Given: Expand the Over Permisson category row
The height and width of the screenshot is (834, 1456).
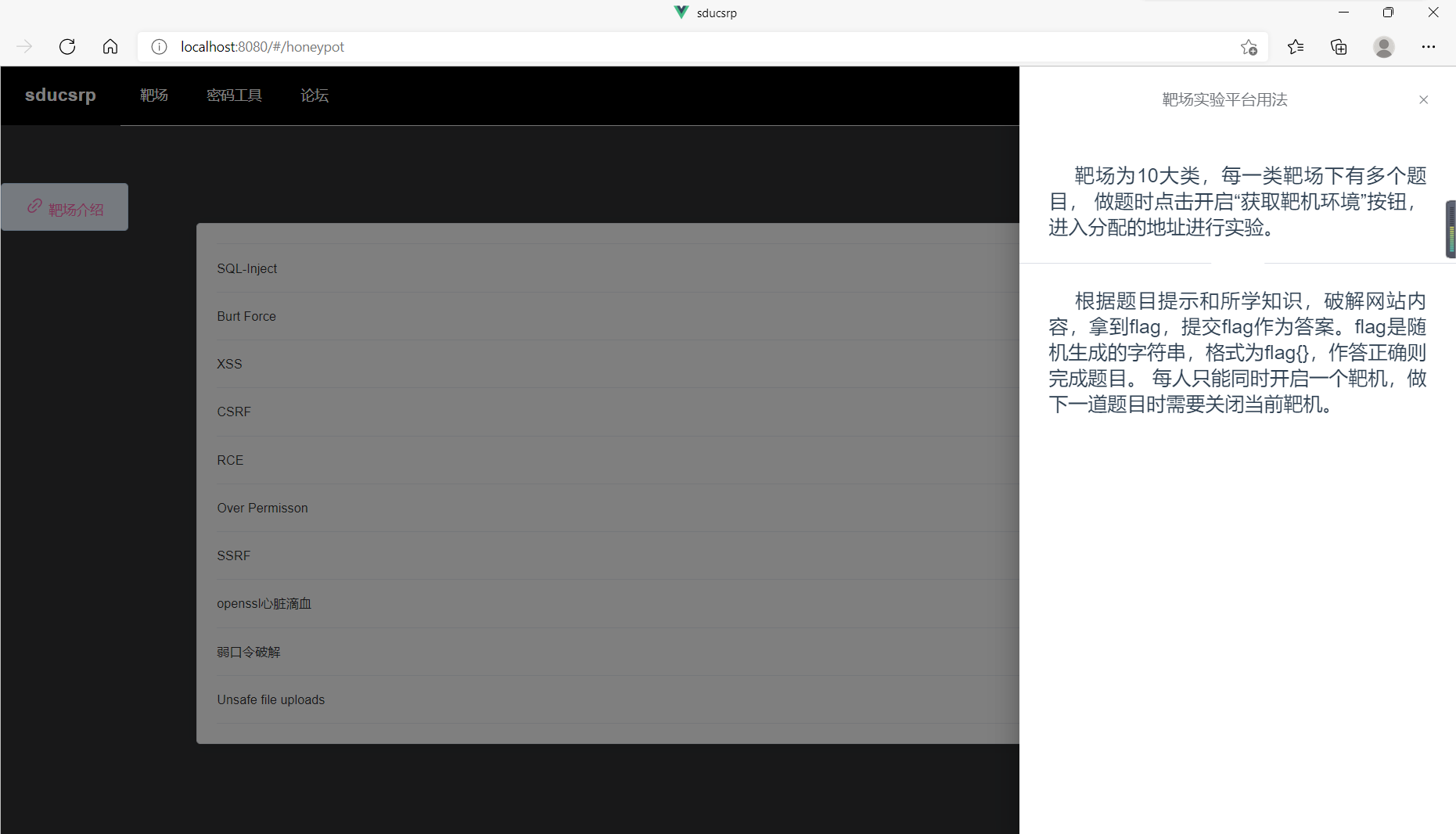Looking at the screenshot, I should coord(617,508).
